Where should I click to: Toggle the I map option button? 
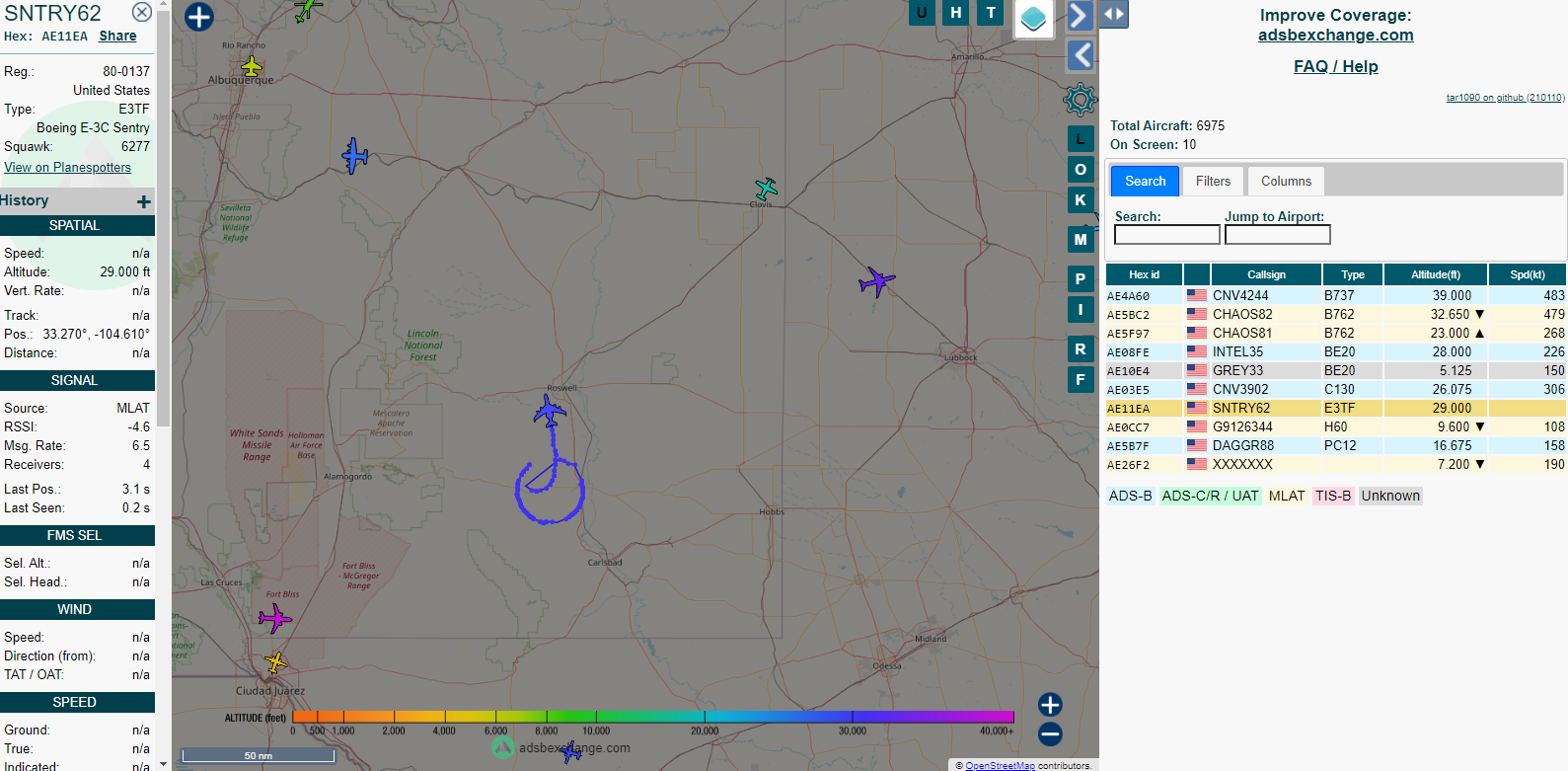point(1081,309)
